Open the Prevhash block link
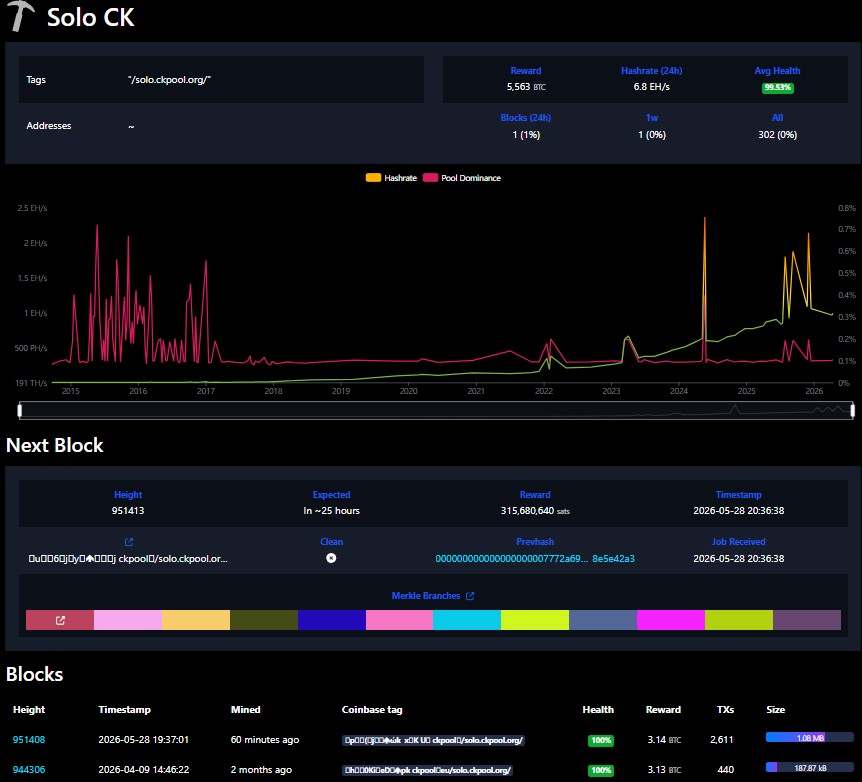This screenshot has width=862, height=782. 535,559
